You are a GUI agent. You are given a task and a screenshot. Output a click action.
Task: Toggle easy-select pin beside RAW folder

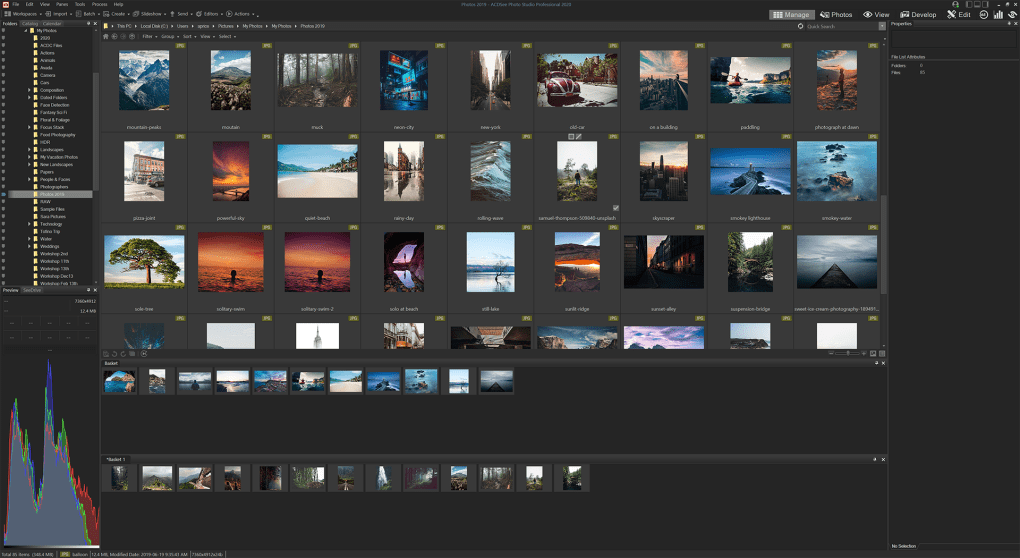(x=3, y=202)
